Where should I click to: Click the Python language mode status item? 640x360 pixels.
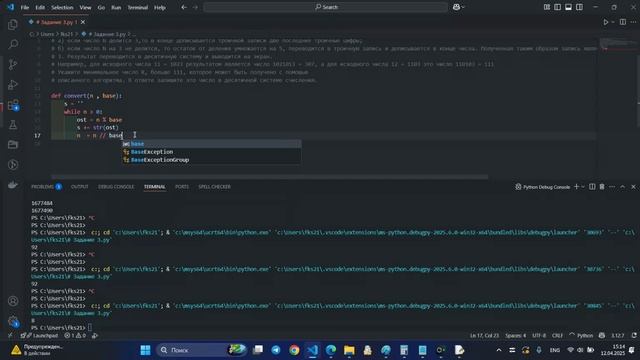coord(584,336)
